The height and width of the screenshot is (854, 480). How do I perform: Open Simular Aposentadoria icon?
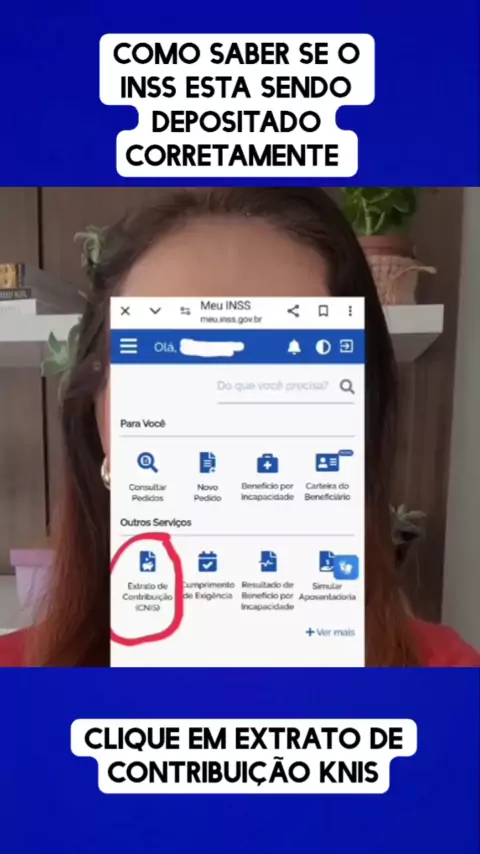pos(326,561)
